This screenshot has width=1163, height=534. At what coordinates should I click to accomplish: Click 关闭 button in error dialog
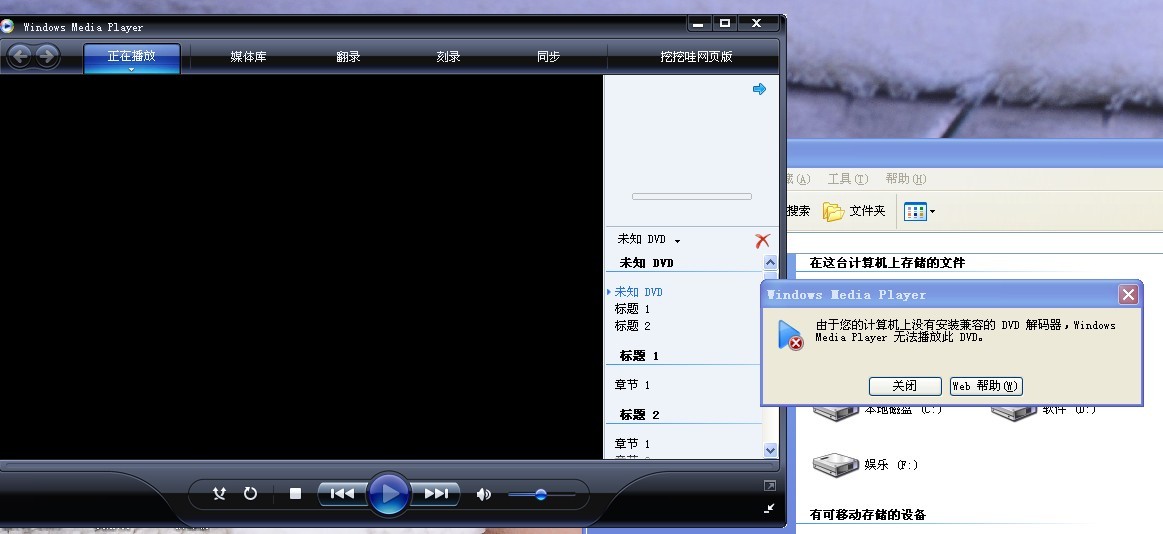point(905,386)
